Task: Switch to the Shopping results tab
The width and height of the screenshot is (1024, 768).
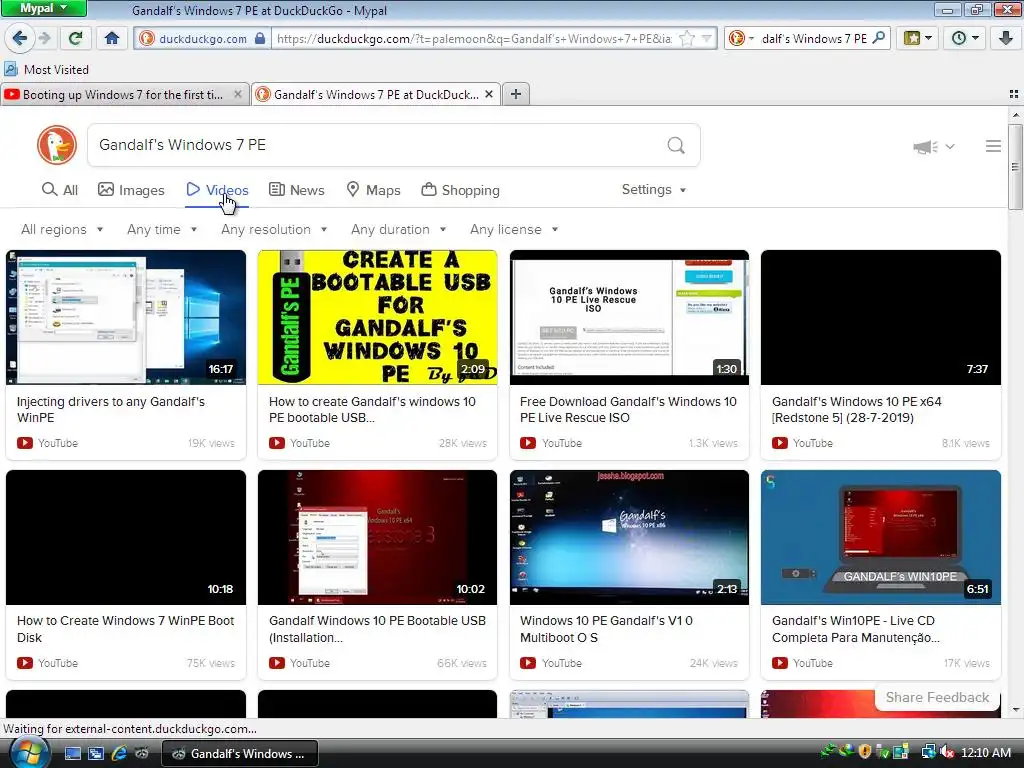Action: (x=460, y=190)
